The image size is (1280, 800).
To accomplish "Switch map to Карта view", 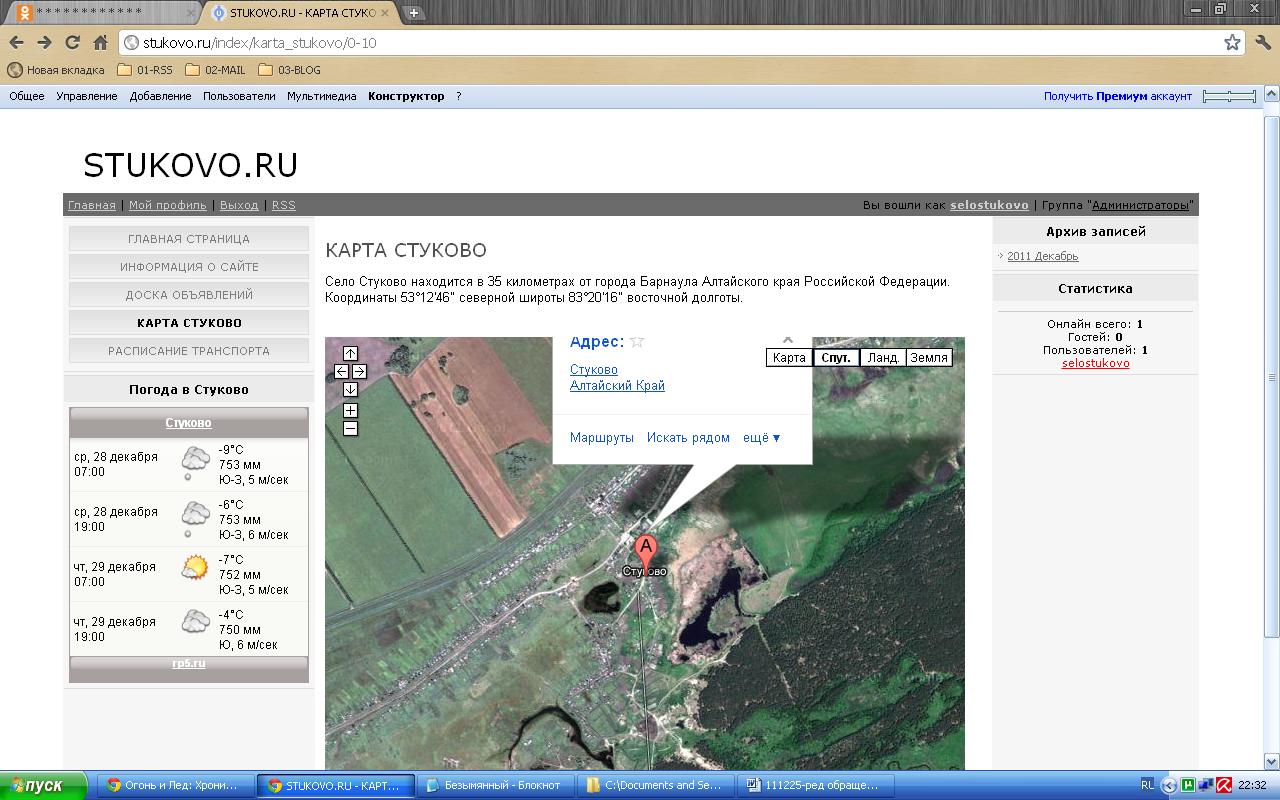I will [789, 357].
